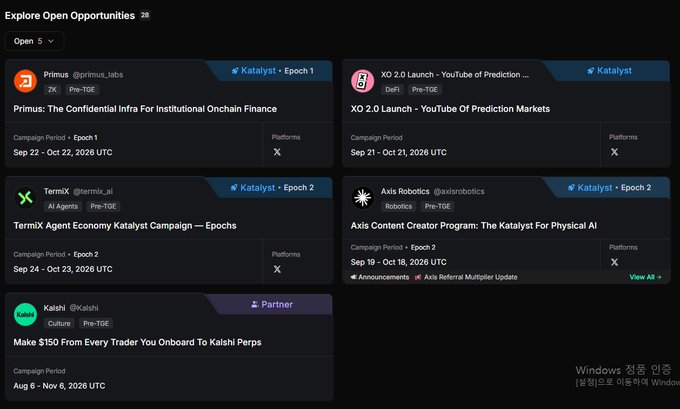The width and height of the screenshot is (680, 409).
Task: Click X platform icon on TermiX card
Action: [x=277, y=269]
